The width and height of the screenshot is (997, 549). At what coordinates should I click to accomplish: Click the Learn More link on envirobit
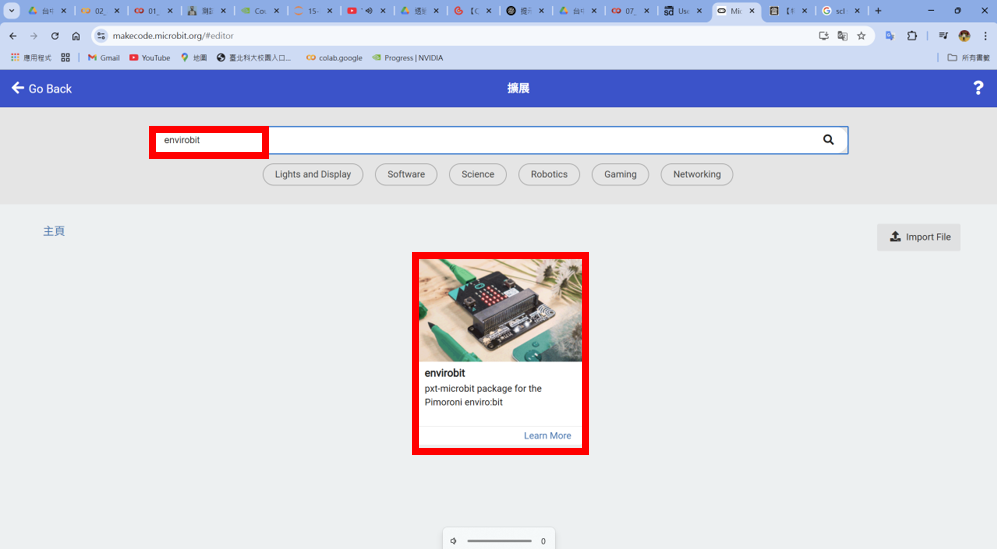(547, 436)
